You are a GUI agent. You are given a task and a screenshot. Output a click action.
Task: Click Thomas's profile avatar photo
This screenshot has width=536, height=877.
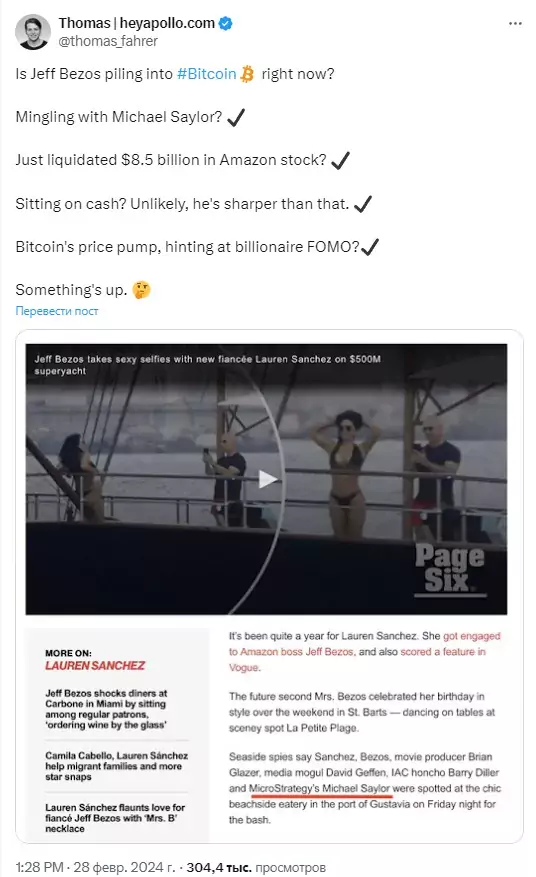click(32, 32)
